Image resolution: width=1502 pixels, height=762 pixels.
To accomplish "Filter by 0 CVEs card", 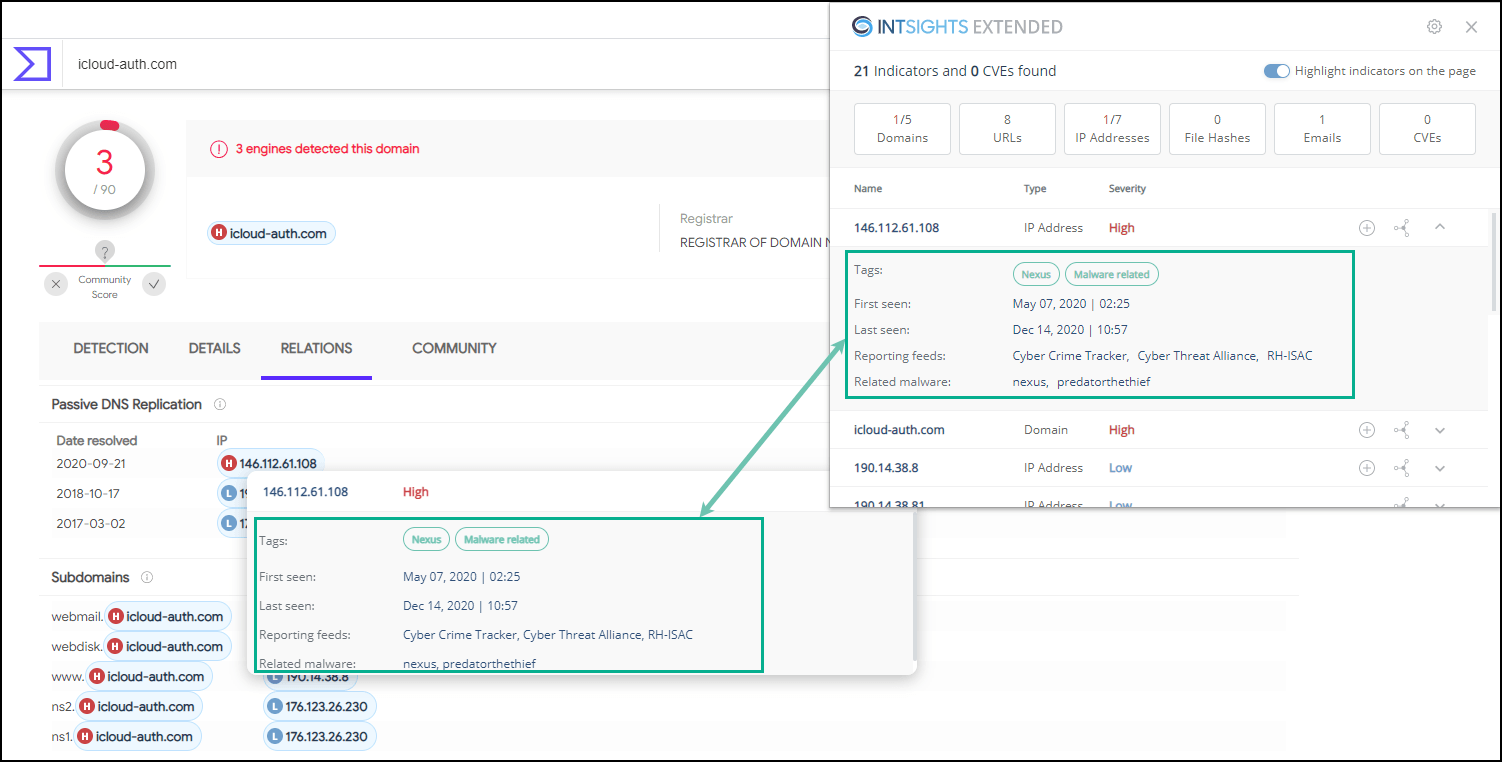I will click(x=1427, y=129).
